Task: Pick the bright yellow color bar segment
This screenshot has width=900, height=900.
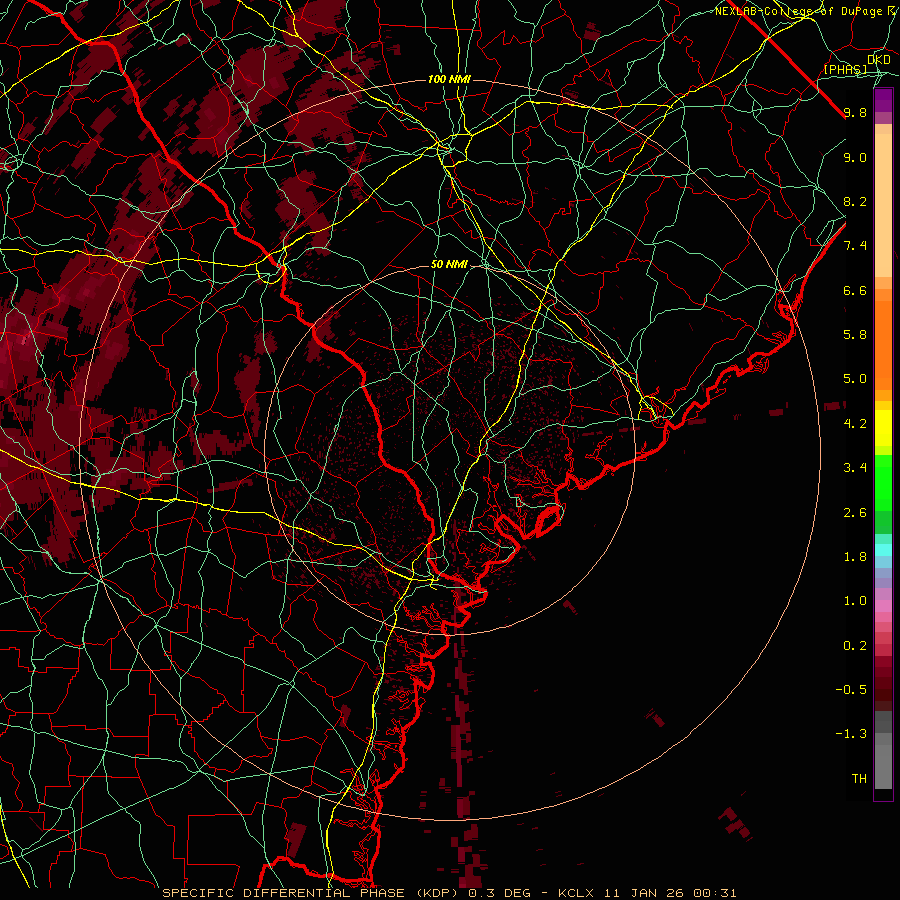Action: click(883, 428)
